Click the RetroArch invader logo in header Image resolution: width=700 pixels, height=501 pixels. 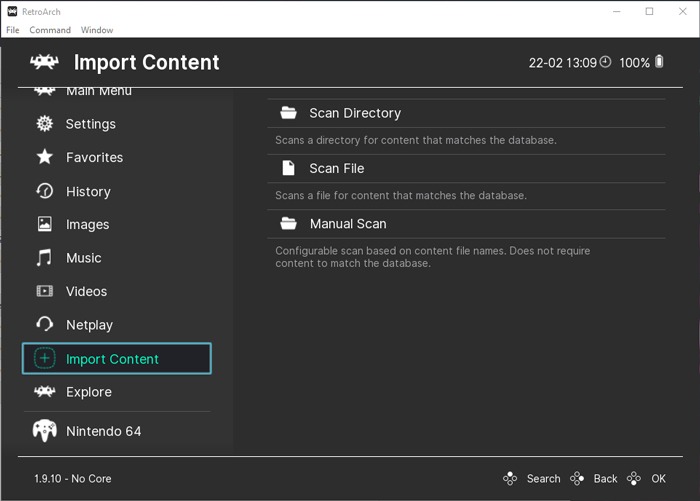[x=44, y=62]
